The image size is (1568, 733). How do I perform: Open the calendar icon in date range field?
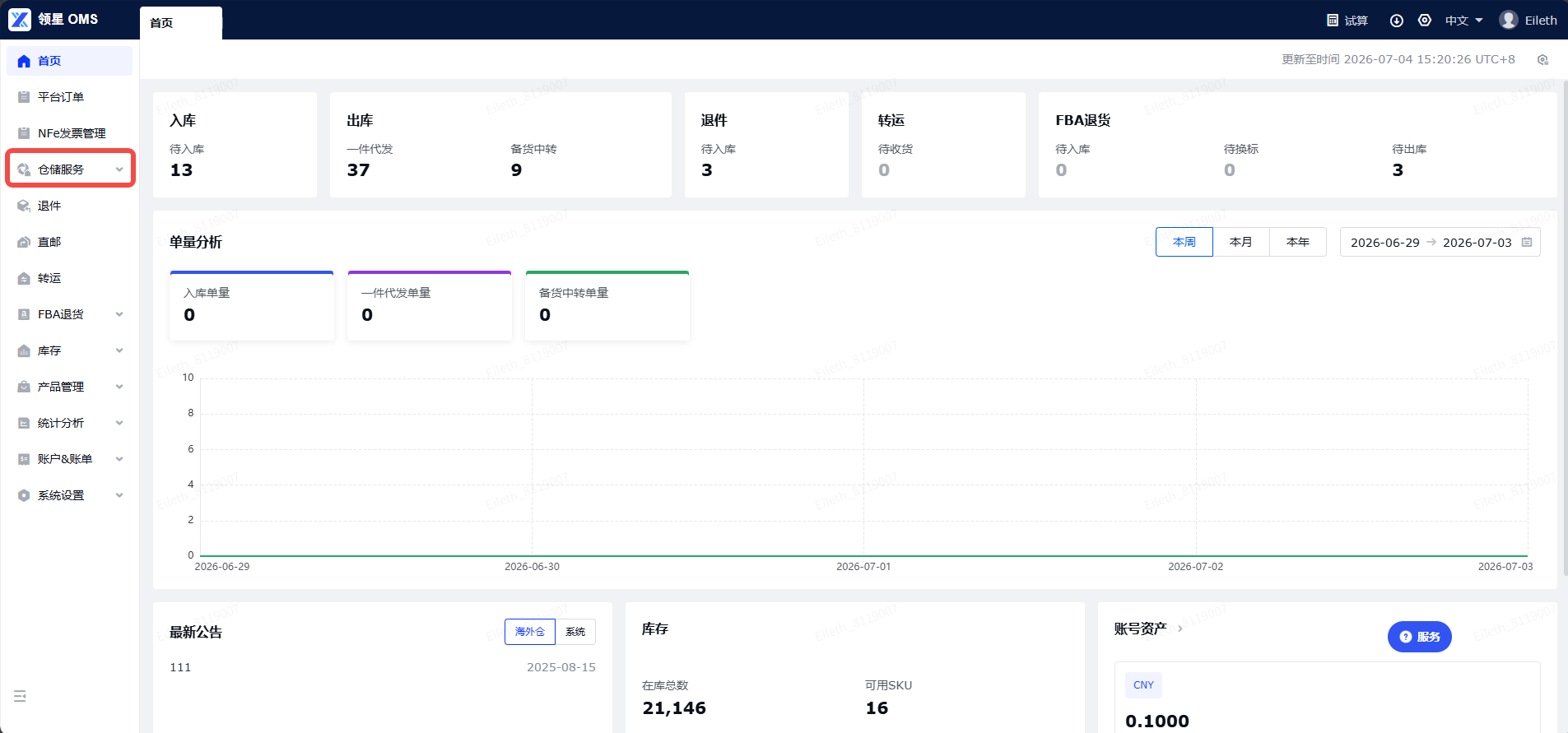click(1527, 242)
